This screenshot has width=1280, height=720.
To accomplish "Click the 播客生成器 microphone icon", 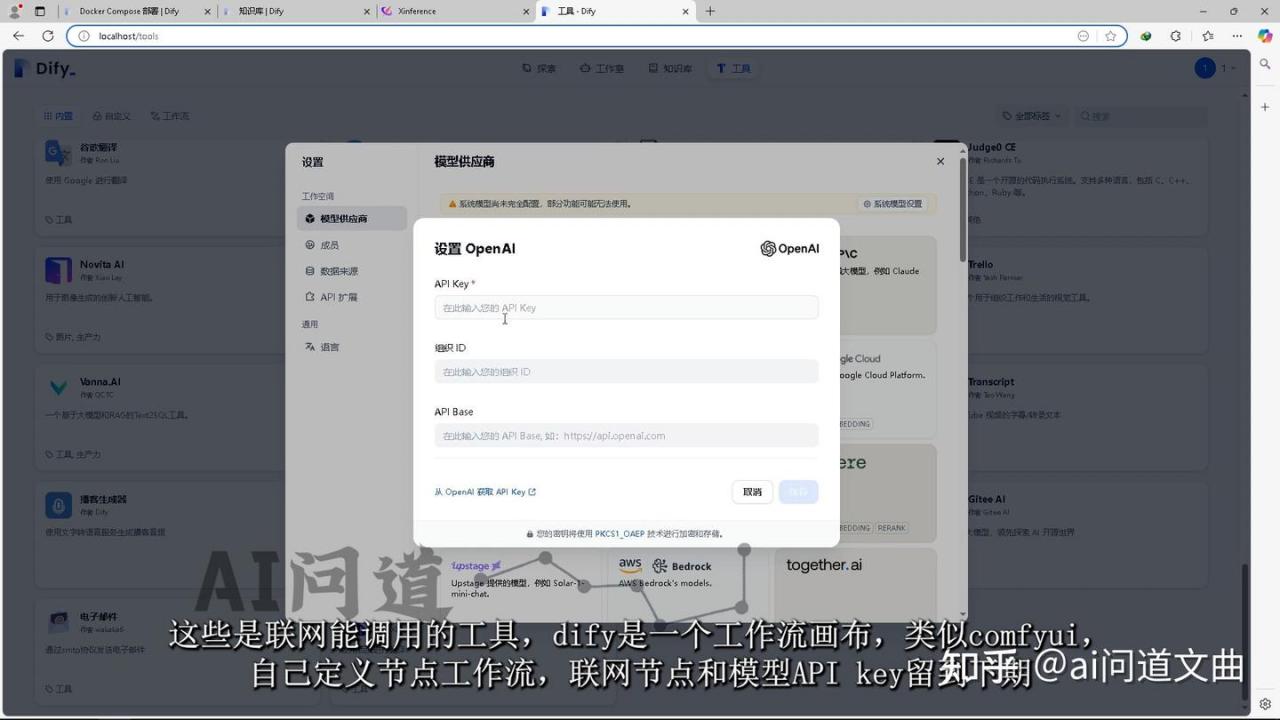I will 58,505.
